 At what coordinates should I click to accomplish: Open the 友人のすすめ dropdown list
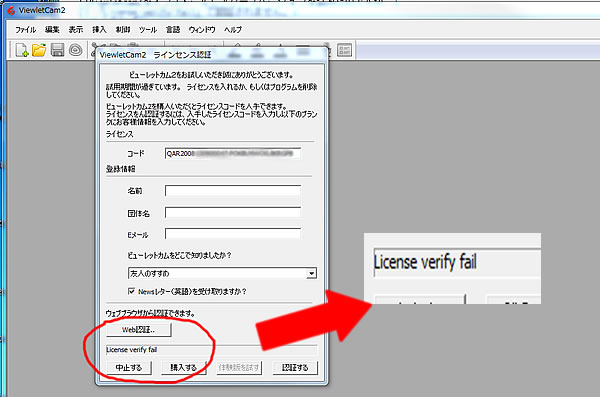[222, 273]
